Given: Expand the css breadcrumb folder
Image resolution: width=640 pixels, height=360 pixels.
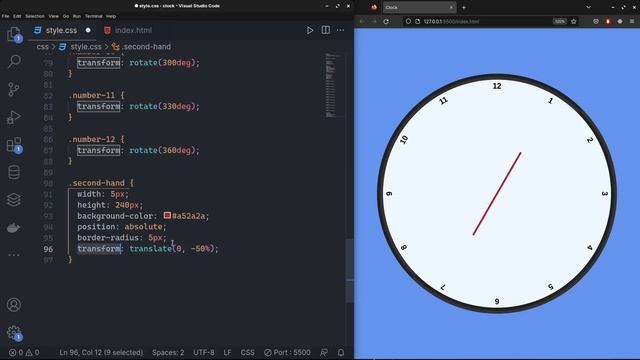Looking at the screenshot, I should [42, 47].
